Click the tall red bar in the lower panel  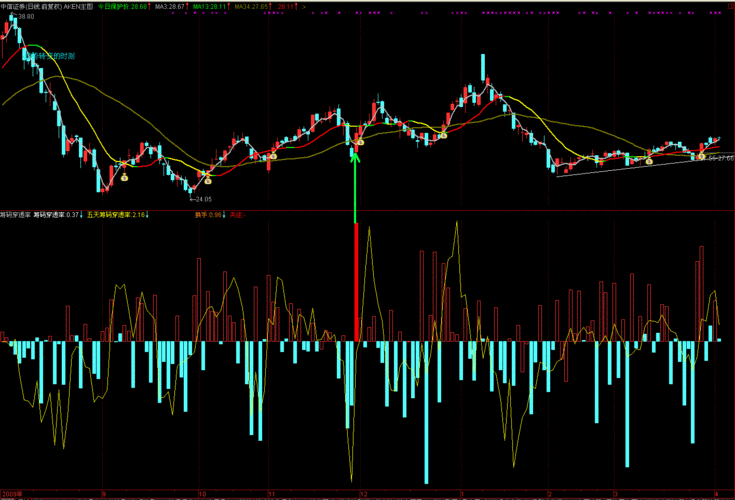(x=356, y=282)
